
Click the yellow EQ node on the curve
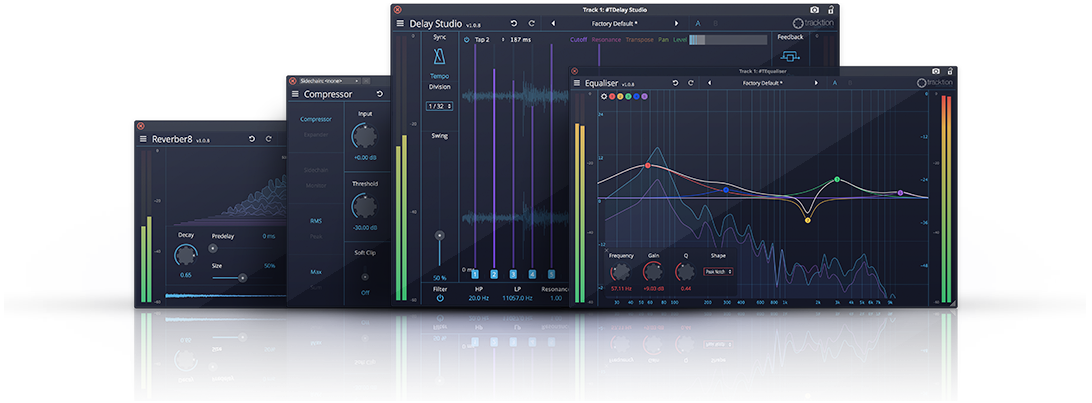(808, 221)
